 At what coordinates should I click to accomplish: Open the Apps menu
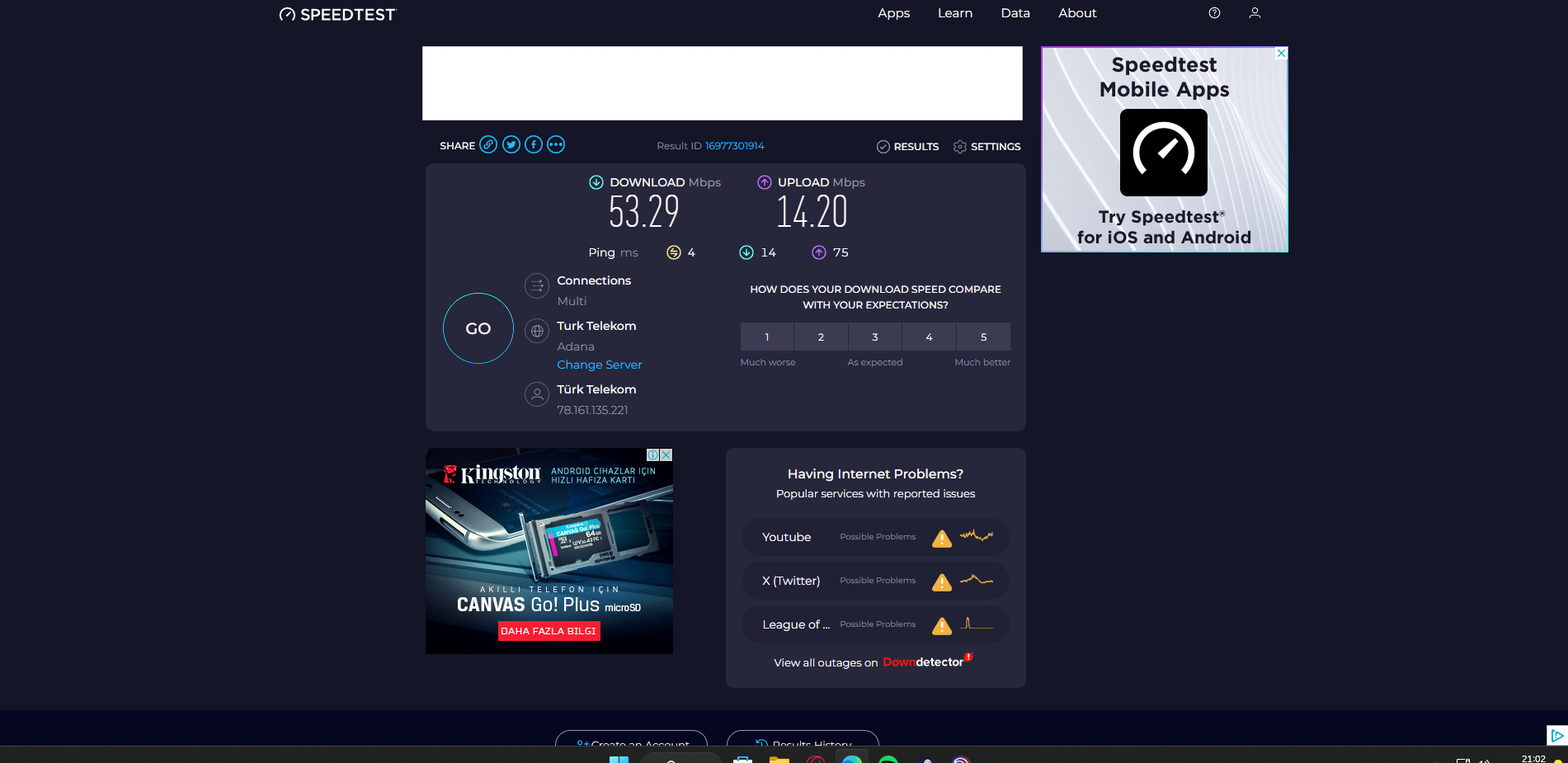click(x=893, y=13)
